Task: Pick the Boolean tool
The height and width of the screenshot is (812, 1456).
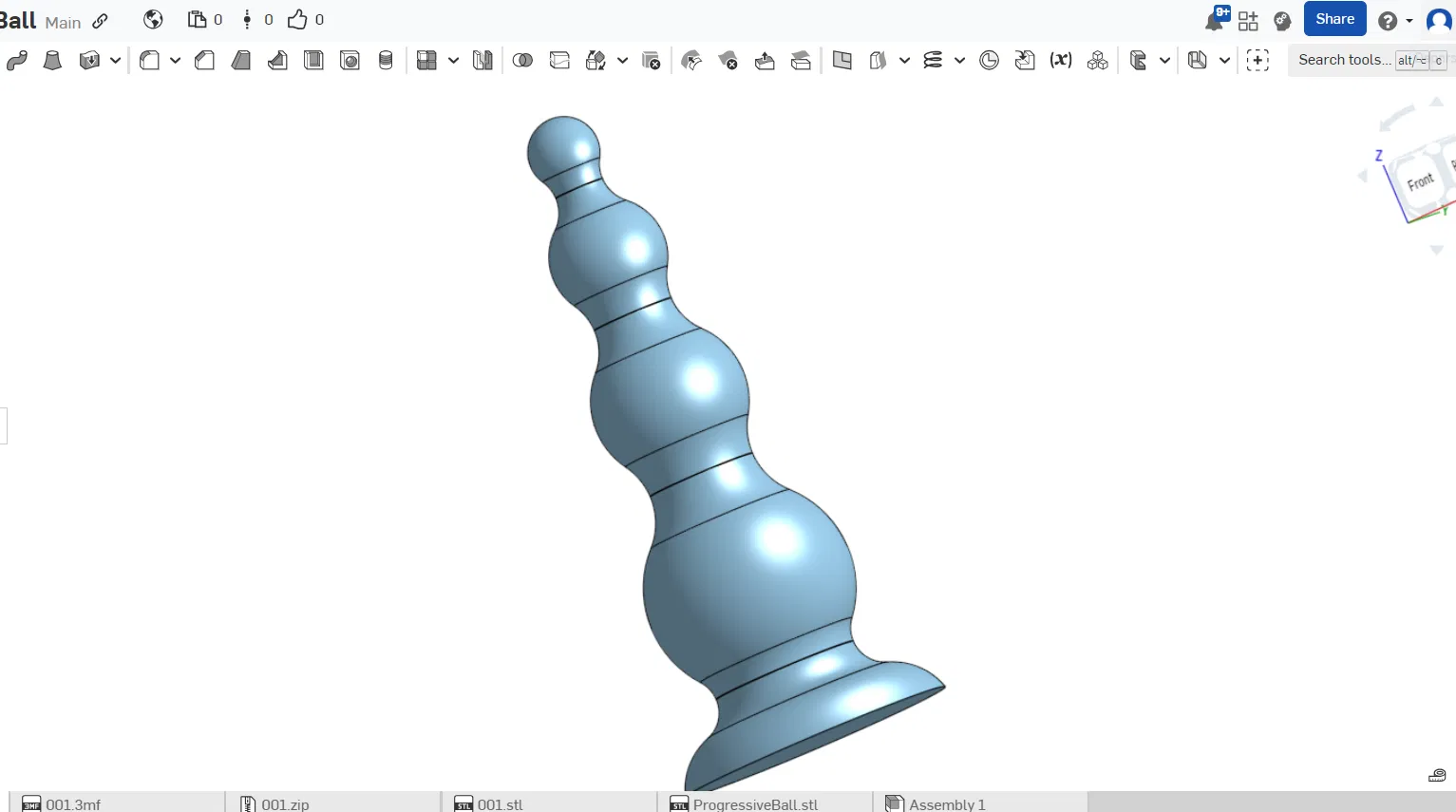Action: 522,61
